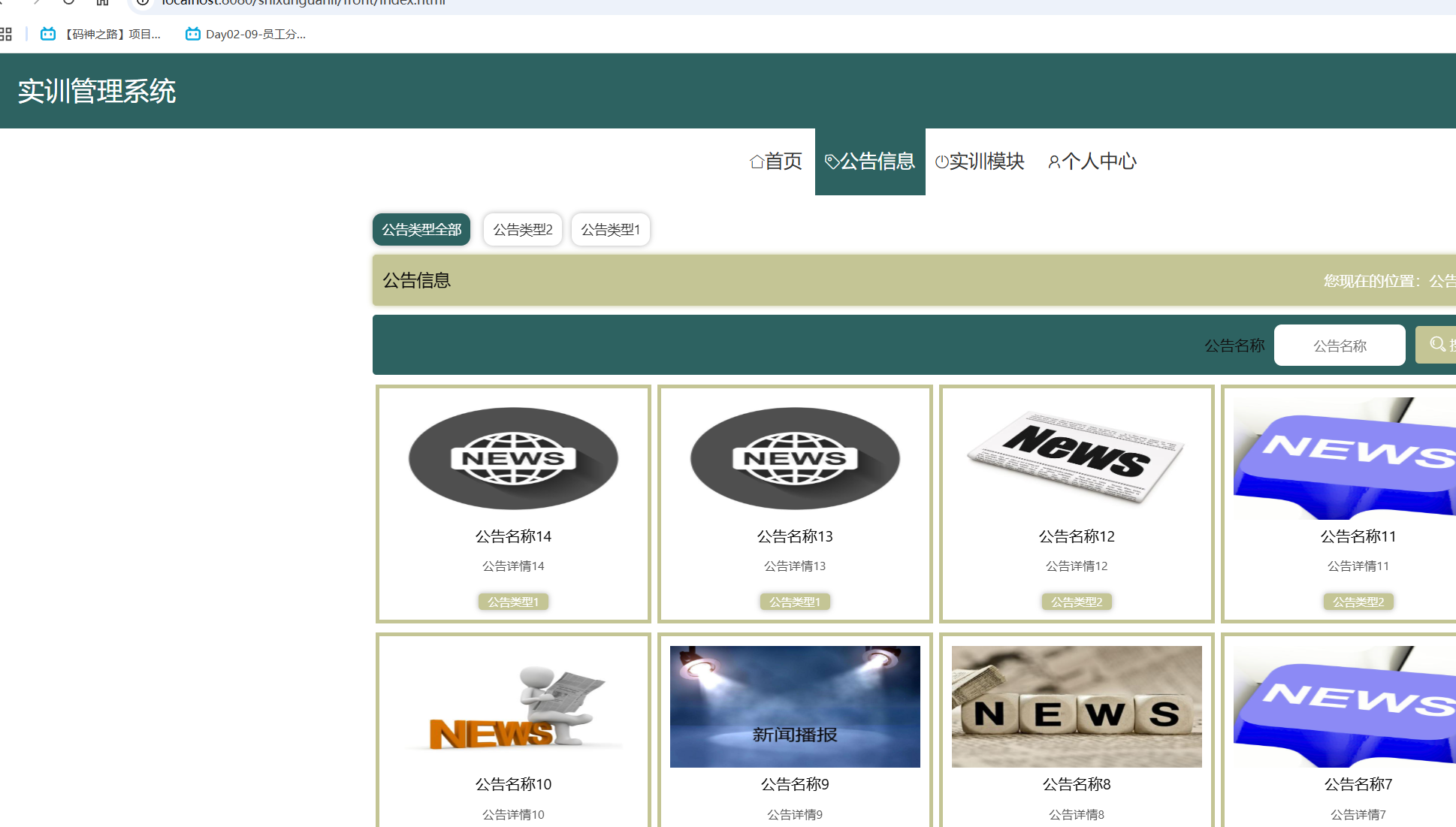This screenshot has height=827, width=1456.
Task: Open the 公告名称13 news thumbnail
Action: click(795, 458)
